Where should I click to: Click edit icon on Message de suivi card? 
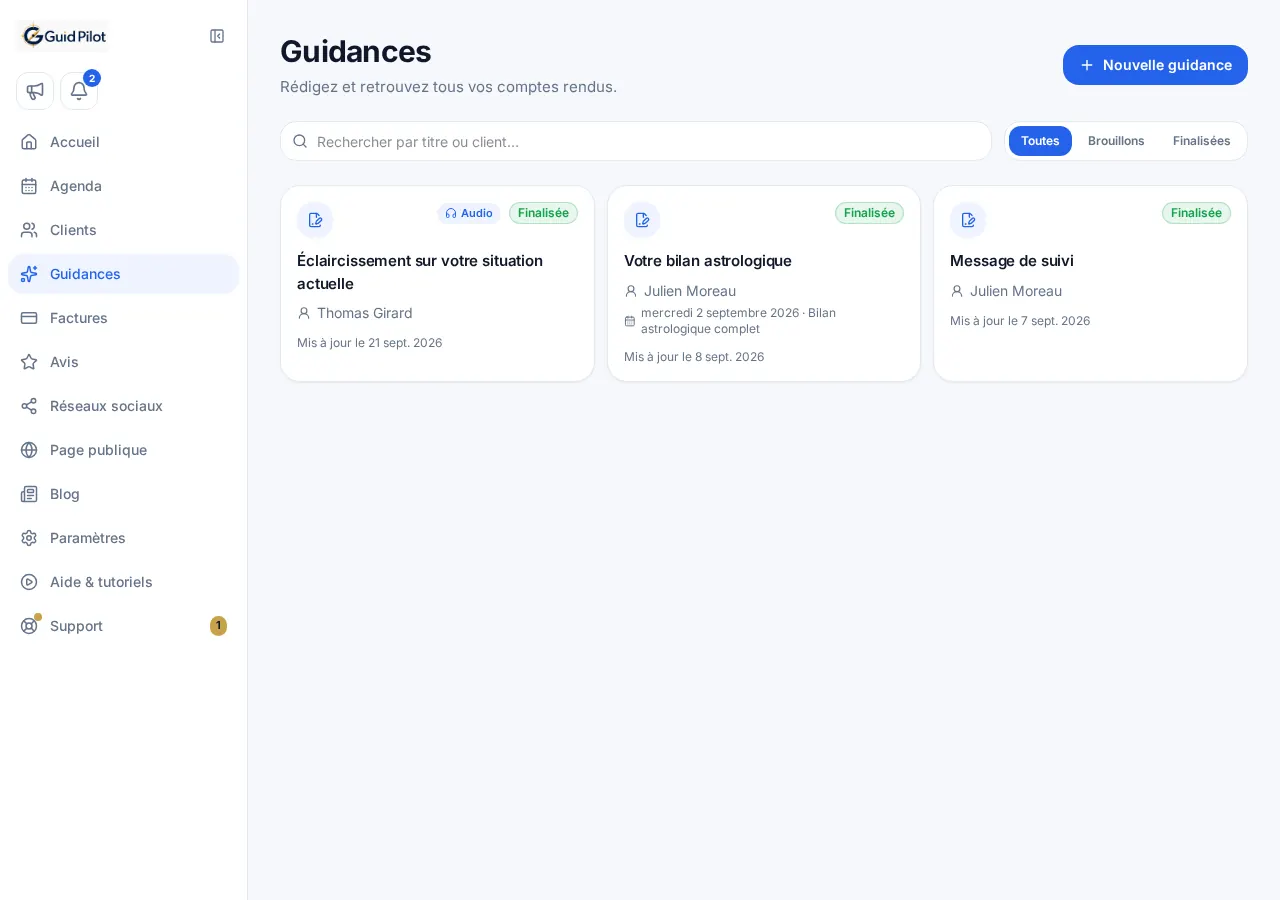(968, 220)
